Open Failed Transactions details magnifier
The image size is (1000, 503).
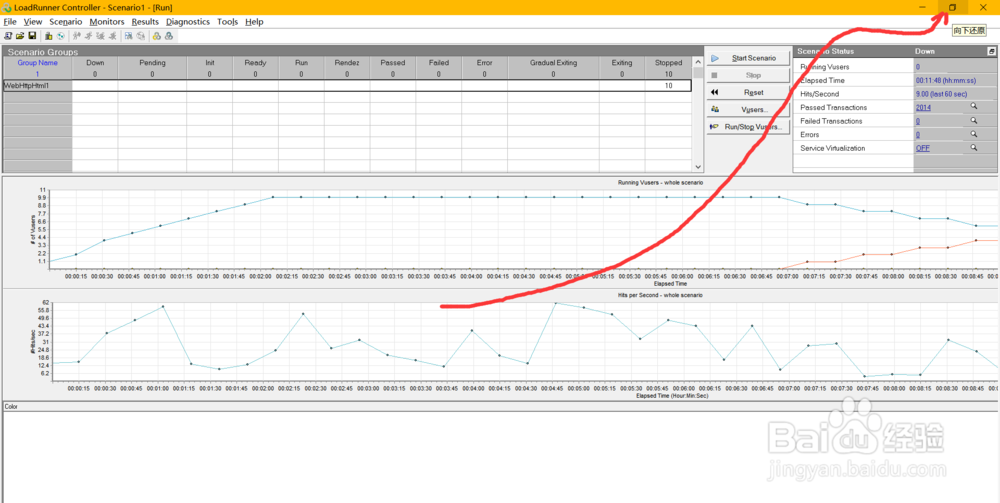[x=974, y=120]
